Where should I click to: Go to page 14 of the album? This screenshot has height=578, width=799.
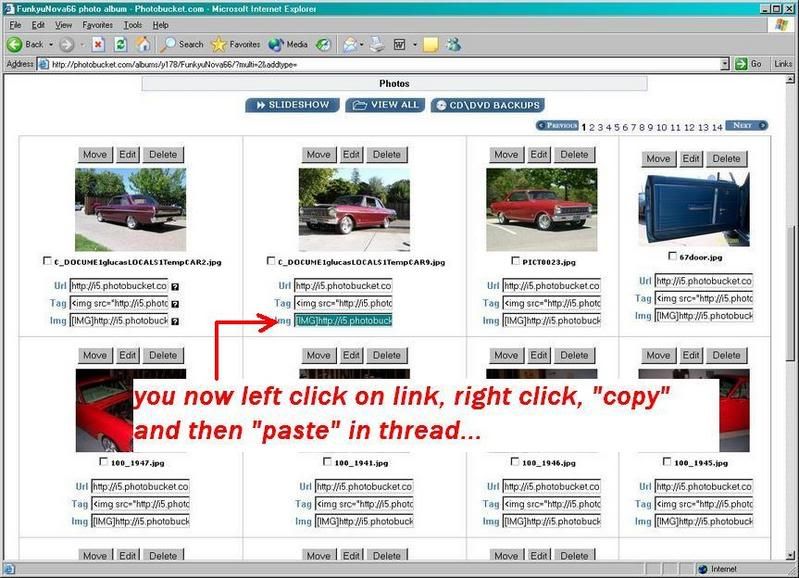[717, 127]
